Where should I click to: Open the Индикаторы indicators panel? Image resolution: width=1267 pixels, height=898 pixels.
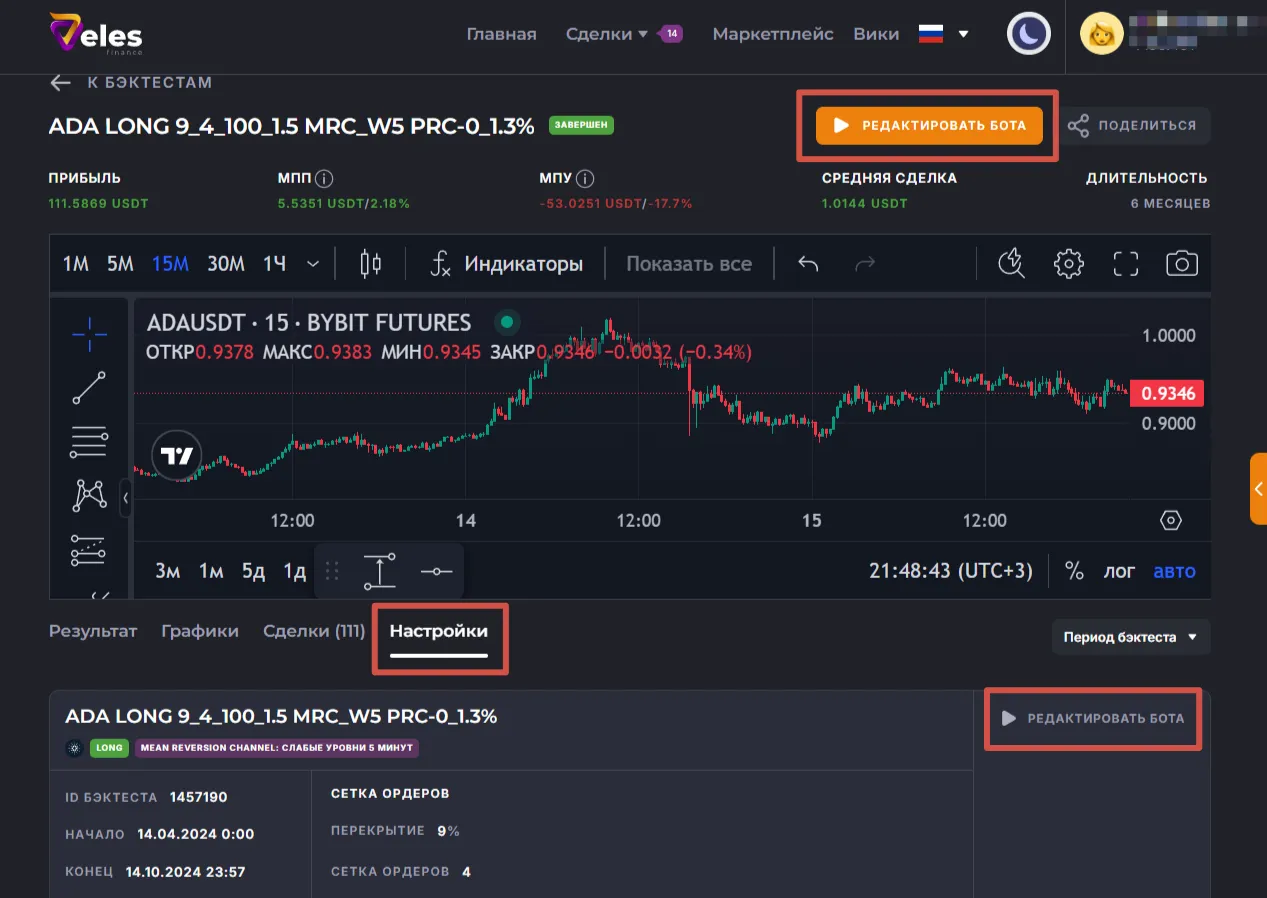tap(507, 264)
